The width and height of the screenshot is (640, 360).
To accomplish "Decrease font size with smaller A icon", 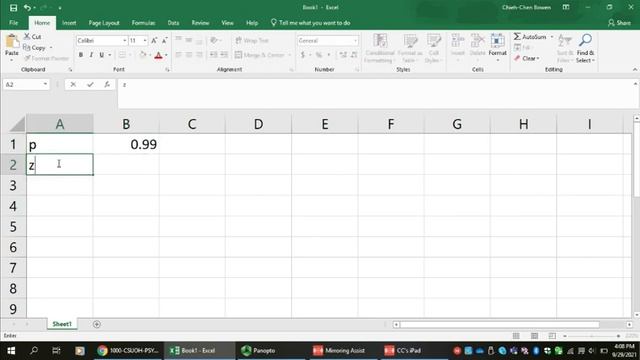I will tap(164, 40).
